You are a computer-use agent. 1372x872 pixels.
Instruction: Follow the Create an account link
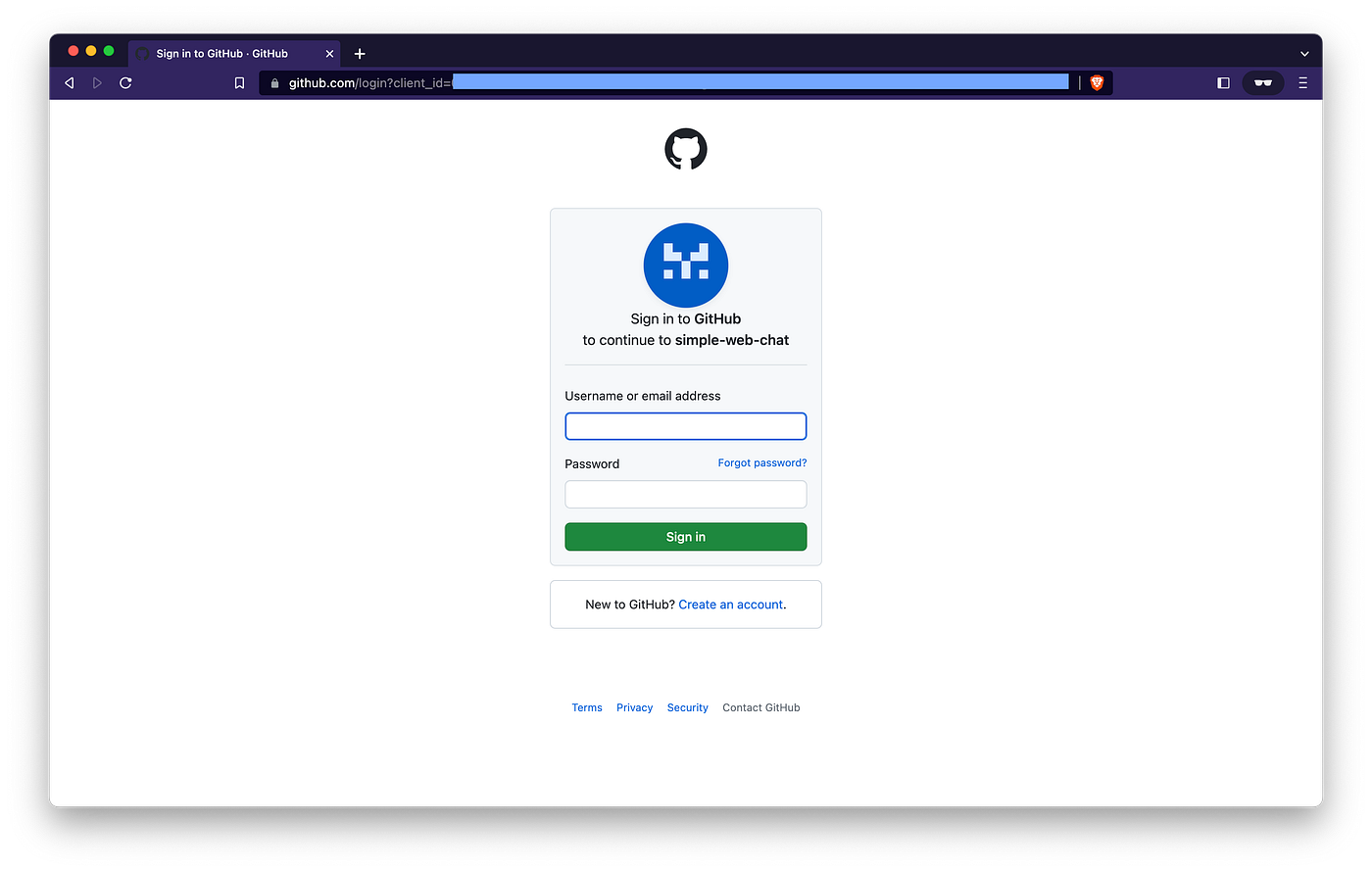731,605
